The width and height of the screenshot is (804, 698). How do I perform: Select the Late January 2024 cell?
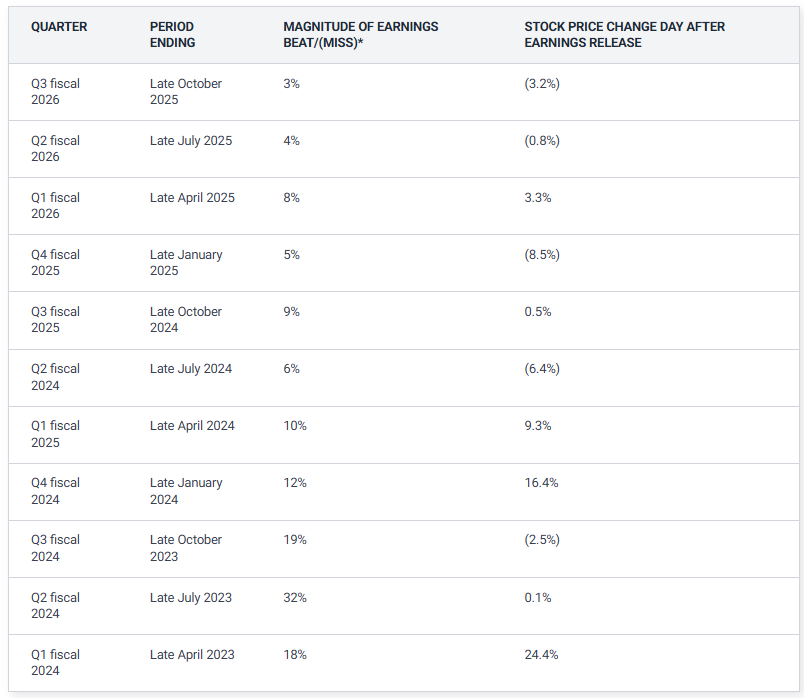[186, 491]
